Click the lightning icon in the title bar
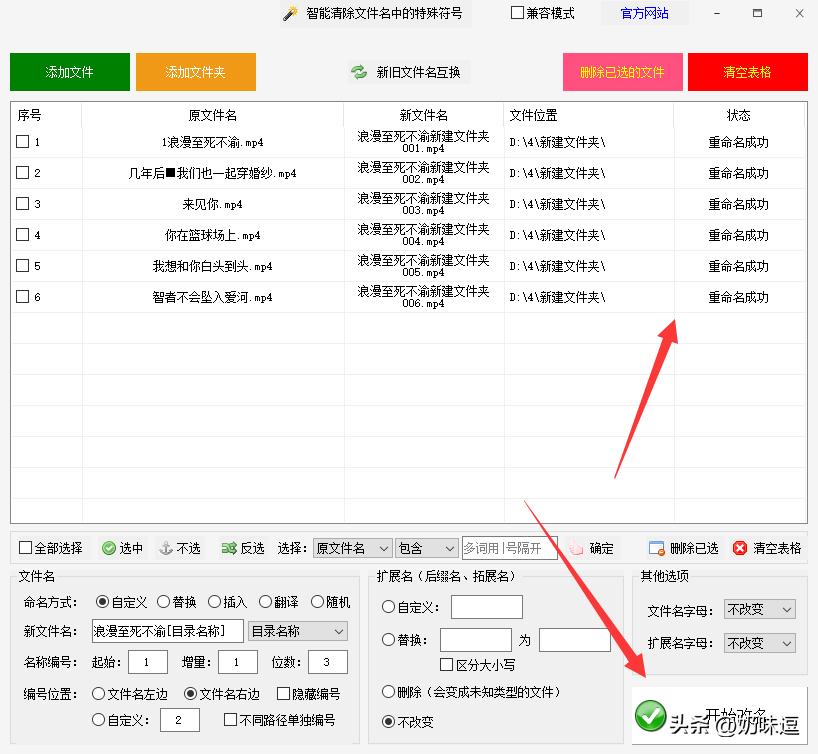The height and width of the screenshot is (754, 818). click(288, 13)
